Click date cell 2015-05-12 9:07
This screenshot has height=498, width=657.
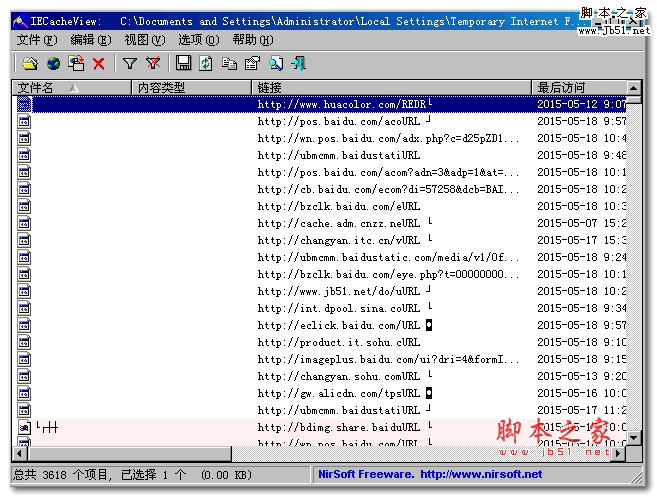[582, 104]
